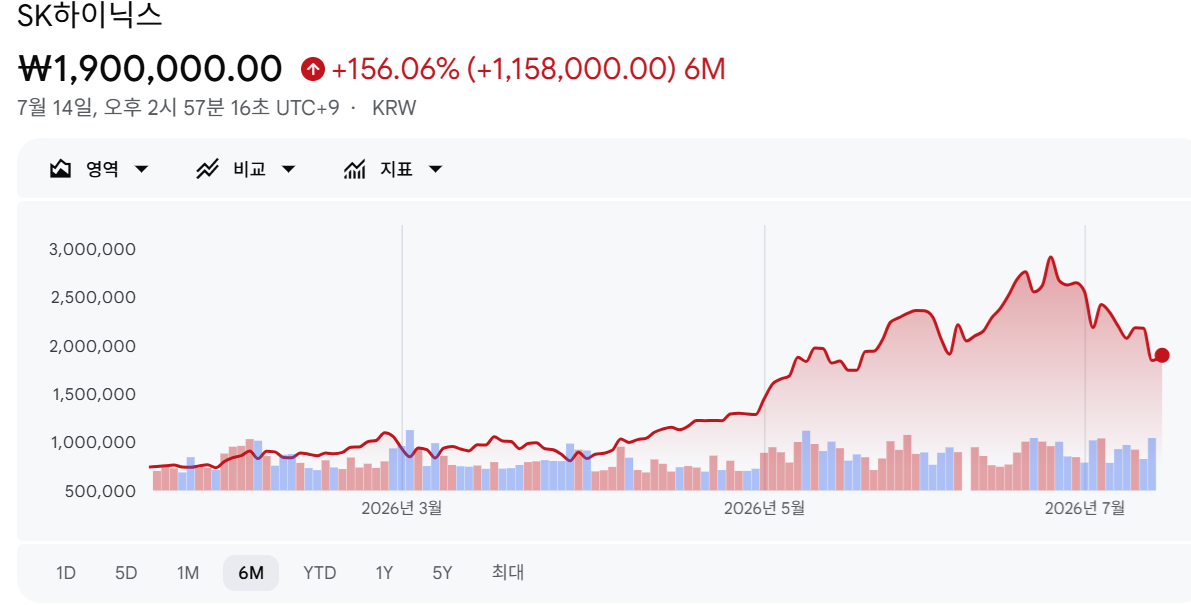Select the active 6M range
The width and height of the screenshot is (1191, 605).
click(x=251, y=573)
